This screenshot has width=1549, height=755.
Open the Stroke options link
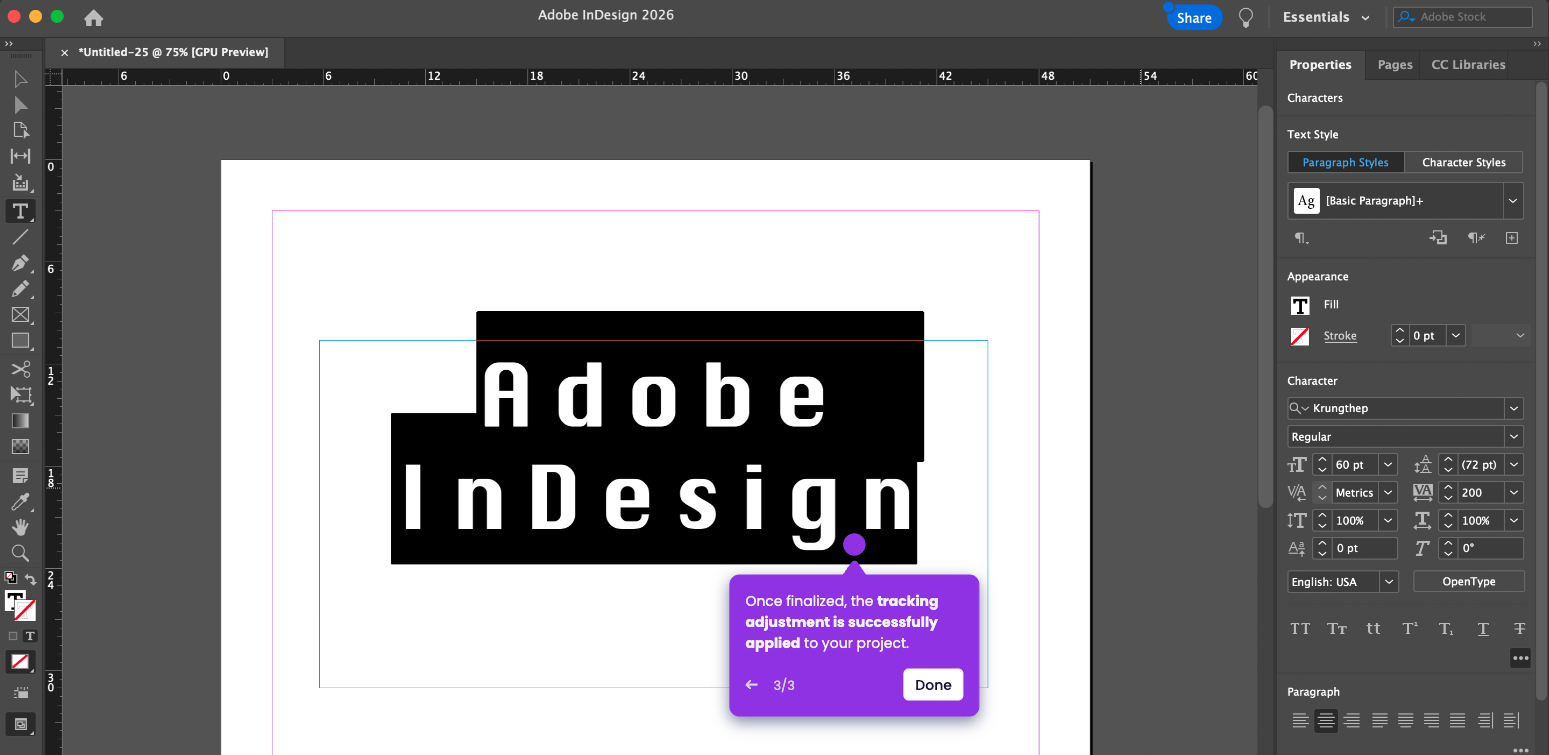point(1340,336)
